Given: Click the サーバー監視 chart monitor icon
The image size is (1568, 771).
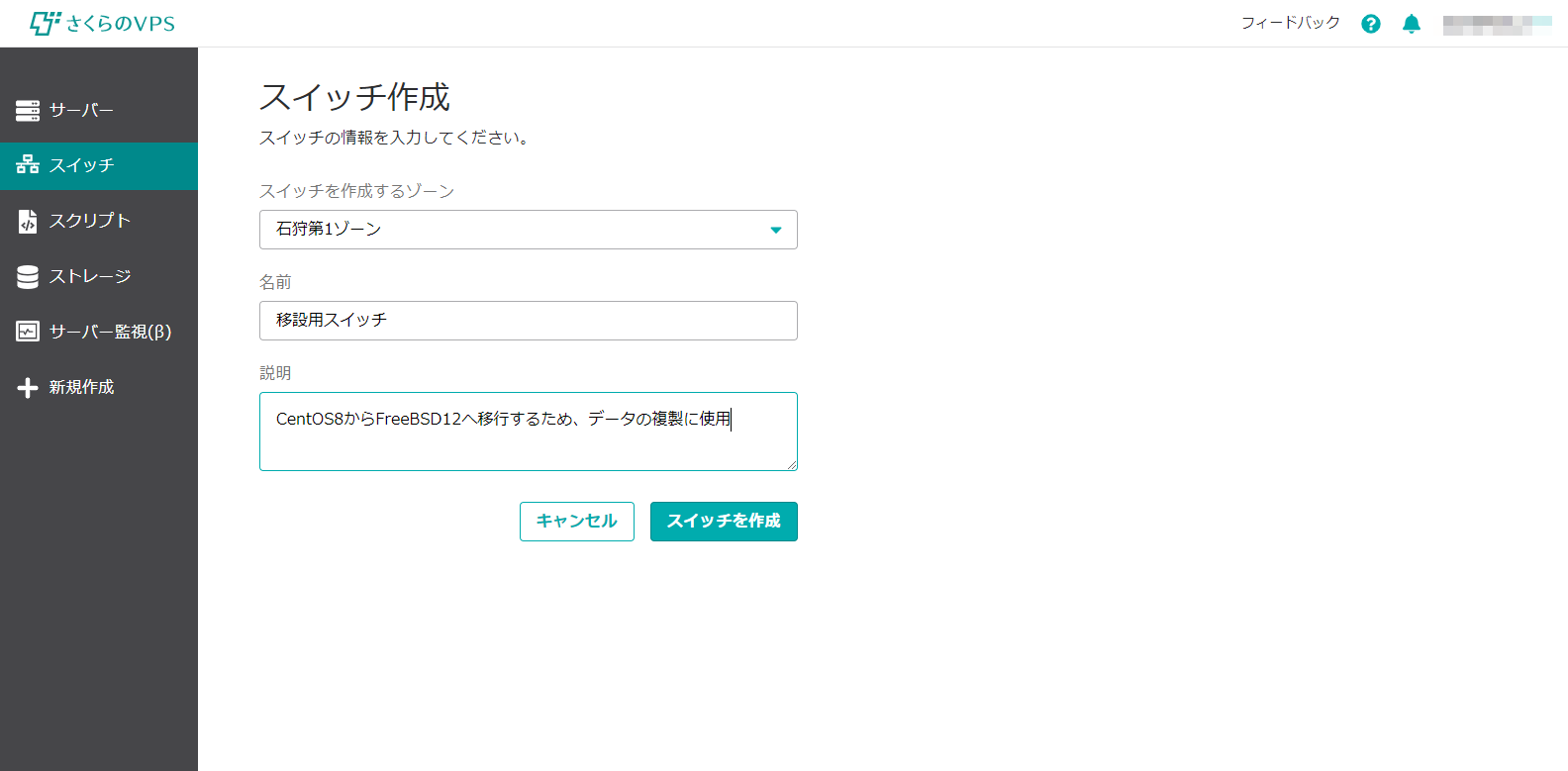Looking at the screenshot, I should [28, 332].
